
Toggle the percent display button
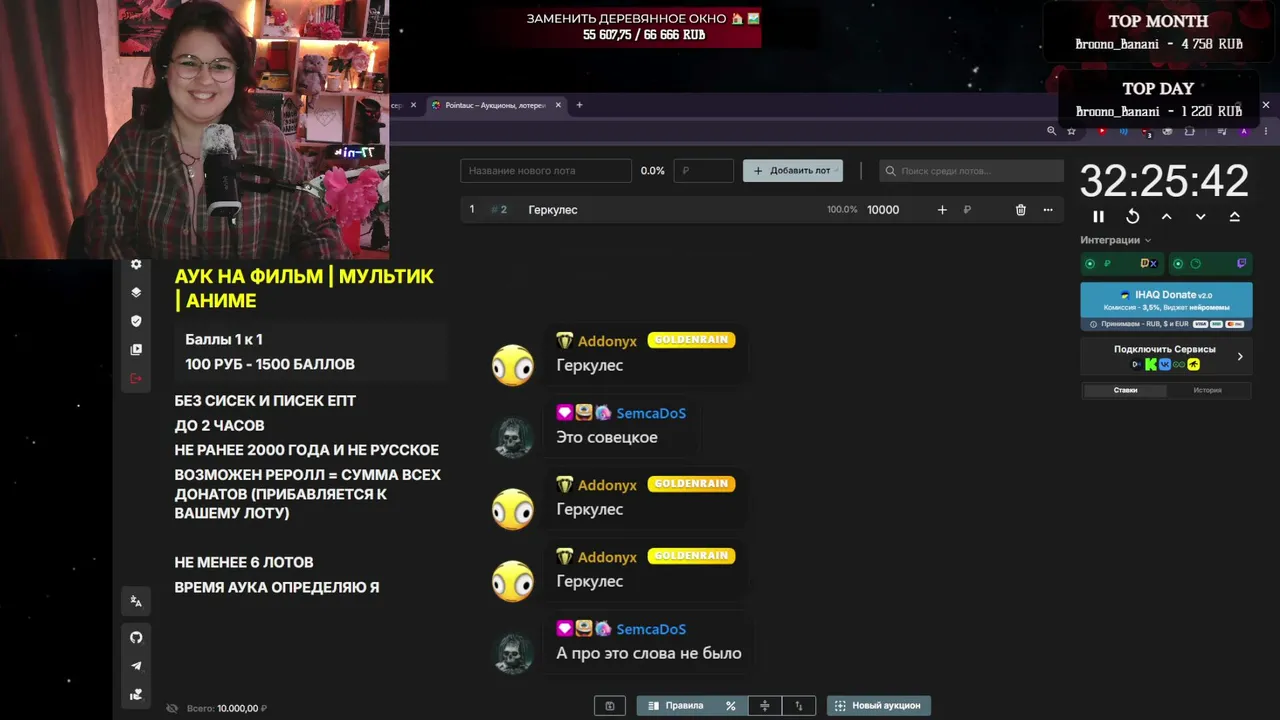click(x=731, y=706)
